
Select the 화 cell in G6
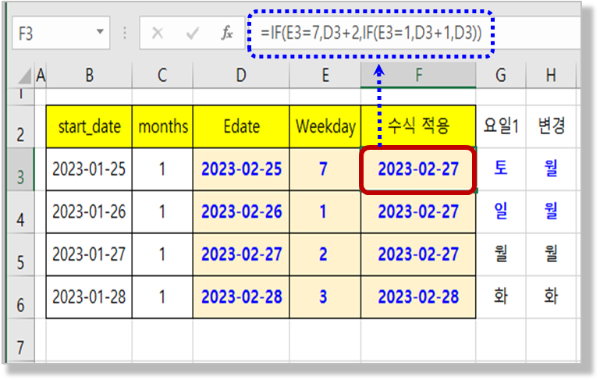[x=501, y=297]
